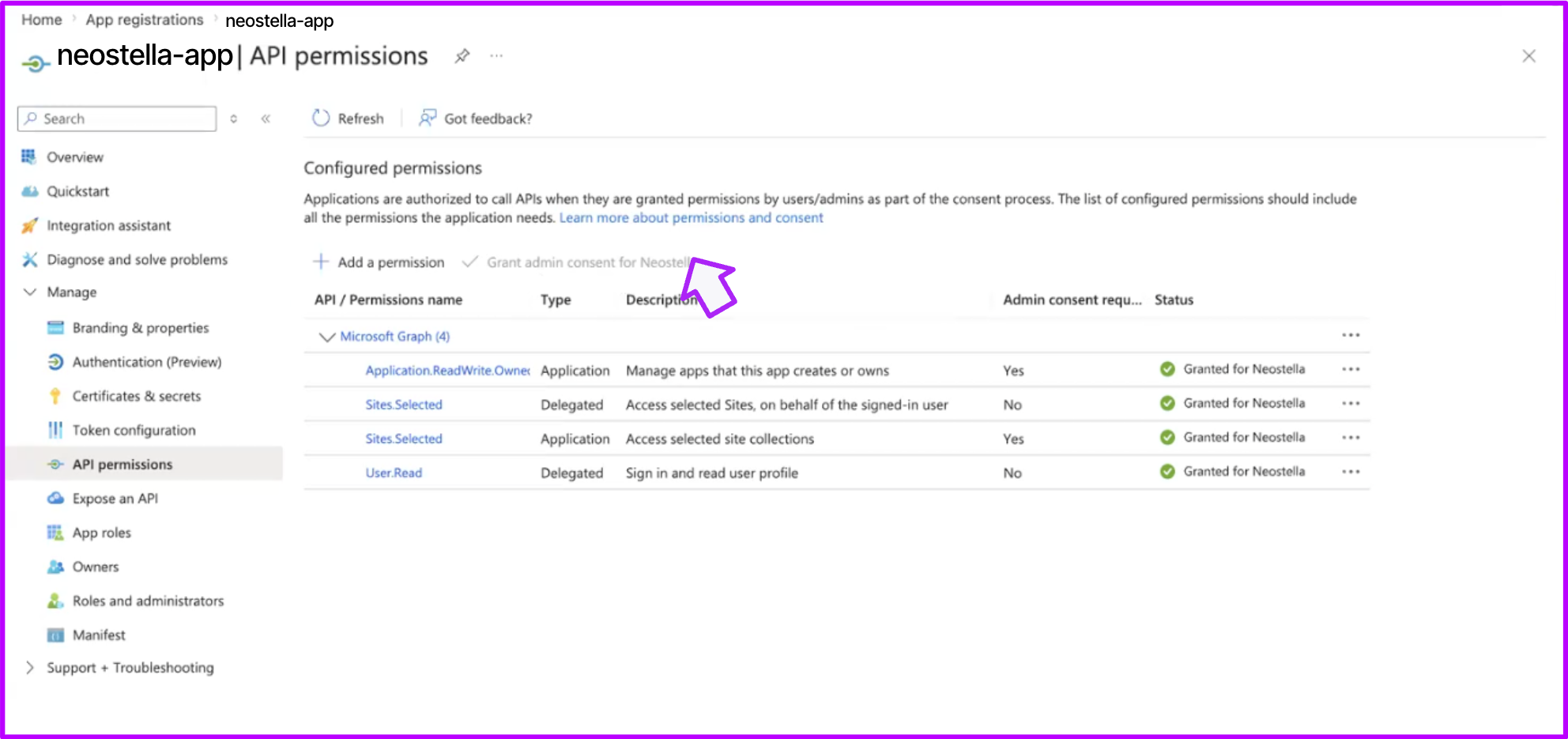Click the Refresh icon in the toolbar
The height and width of the screenshot is (739, 1568).
(x=320, y=119)
